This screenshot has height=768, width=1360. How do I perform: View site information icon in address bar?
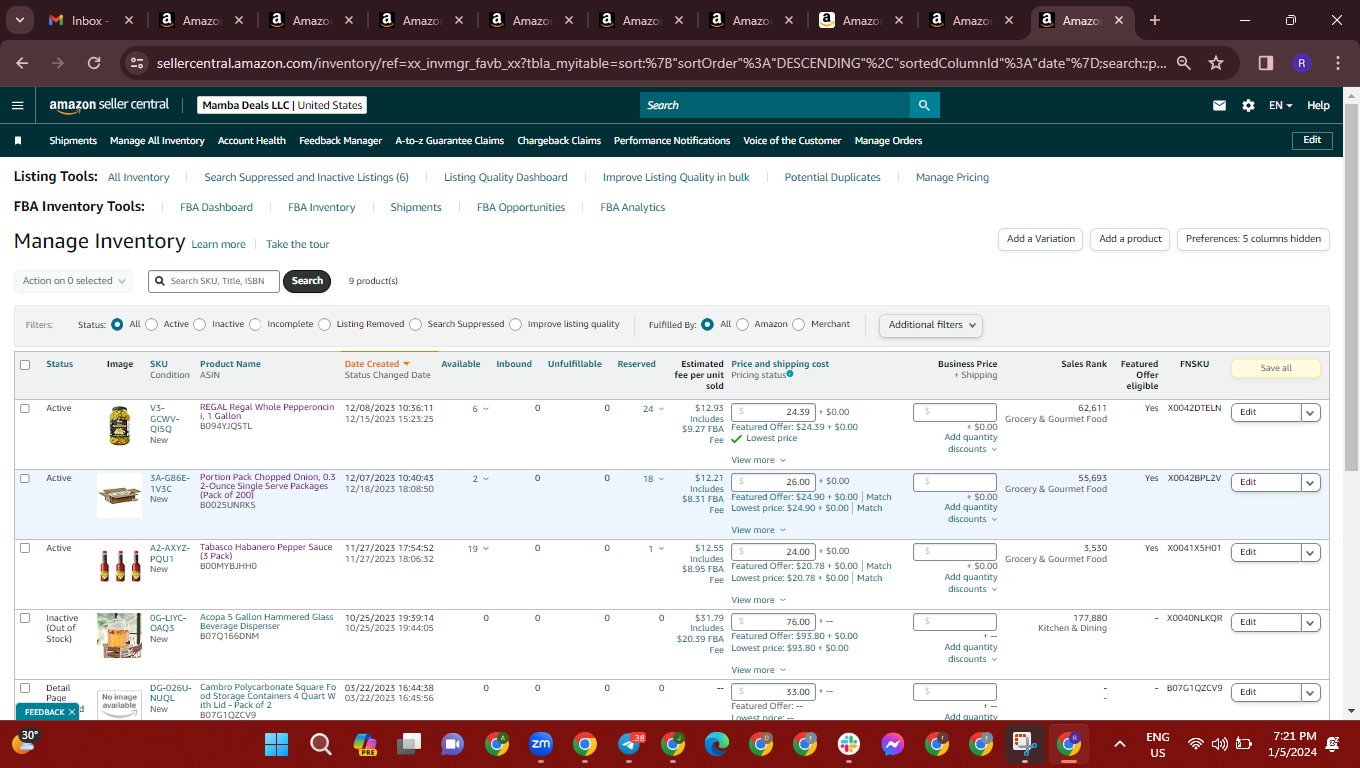tap(137, 63)
